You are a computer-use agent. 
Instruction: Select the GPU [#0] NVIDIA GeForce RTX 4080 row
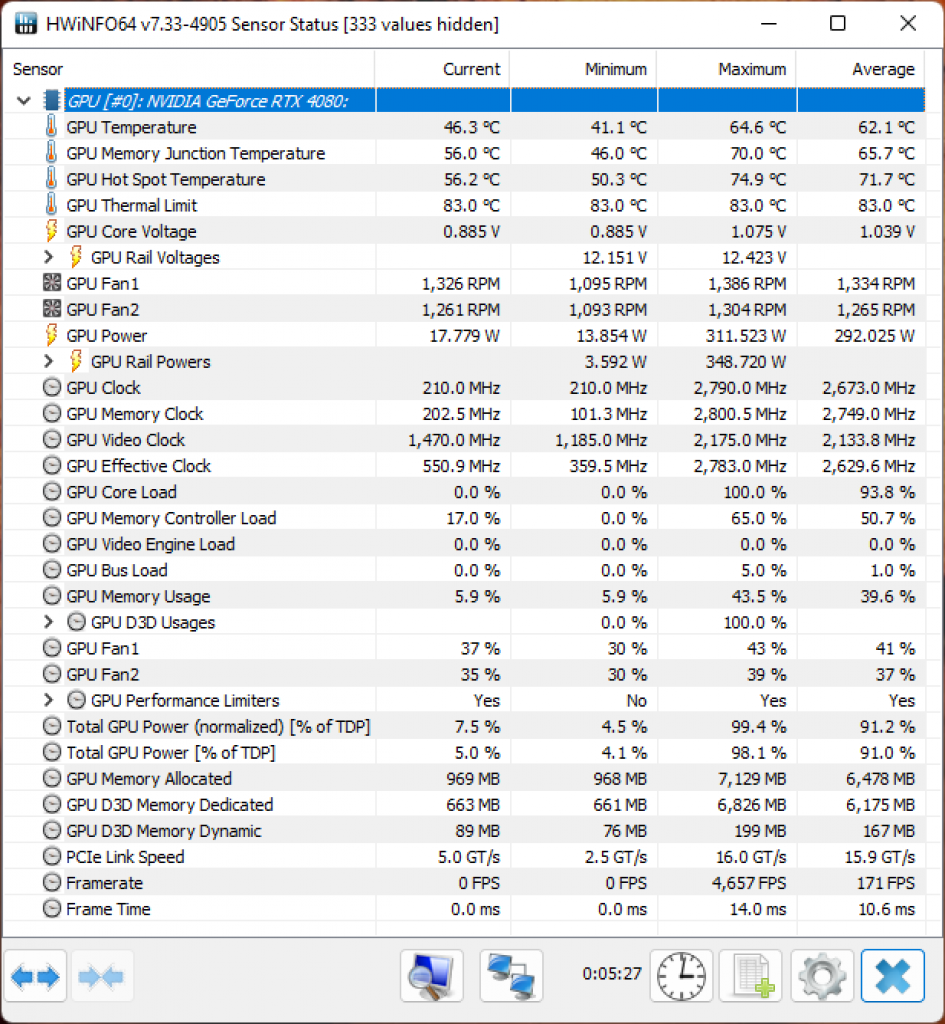pos(494,101)
